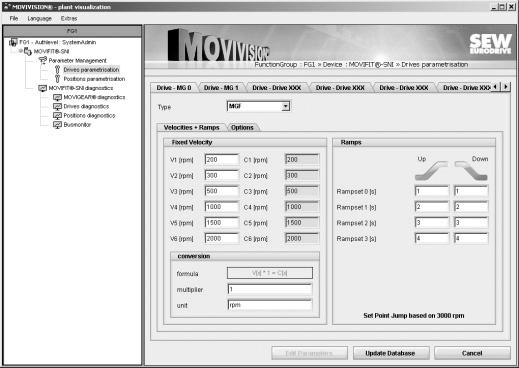Click the C1 [rpm] read-only field
Viewport: 519px width, 368px height.
[x=302, y=160]
